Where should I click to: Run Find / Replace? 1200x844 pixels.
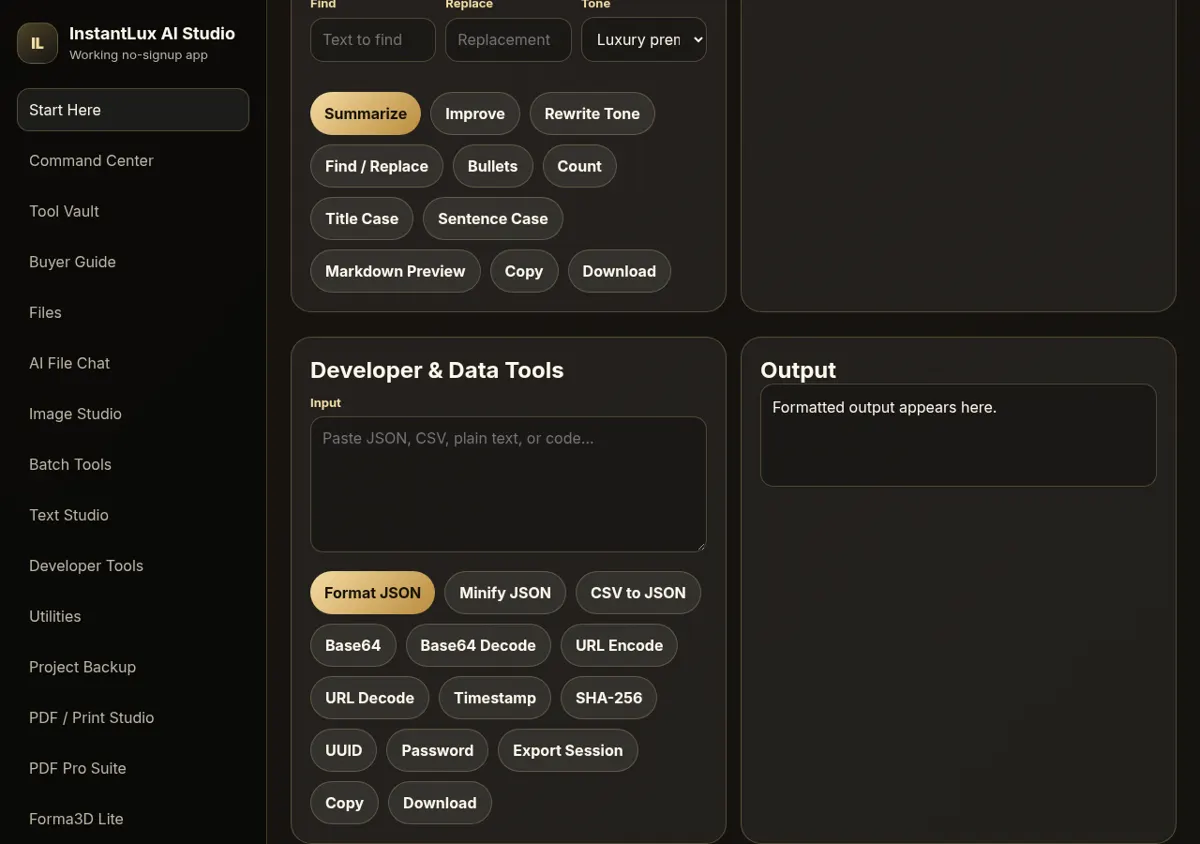tap(376, 166)
